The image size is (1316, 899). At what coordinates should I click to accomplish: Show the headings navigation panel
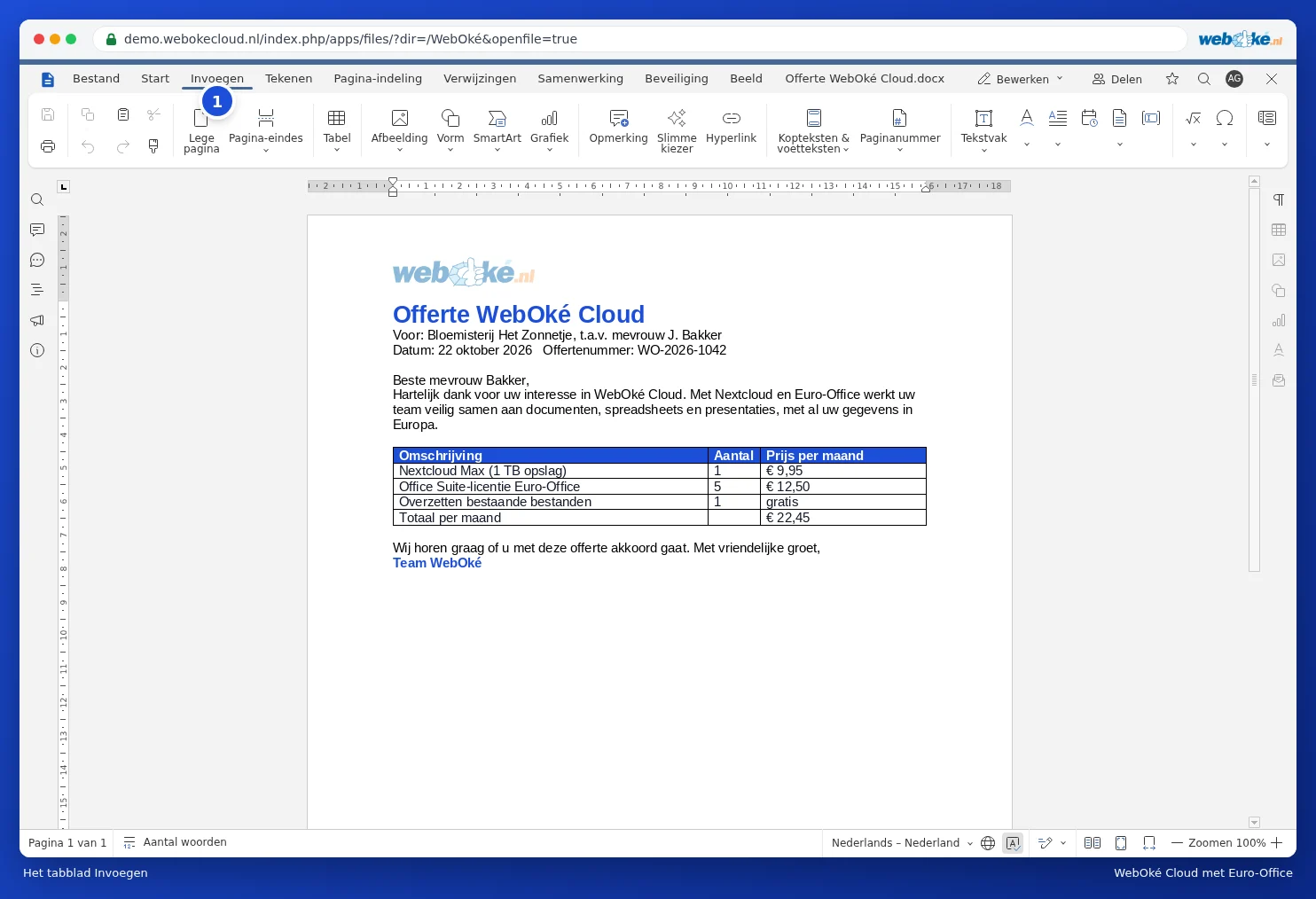coord(37,290)
